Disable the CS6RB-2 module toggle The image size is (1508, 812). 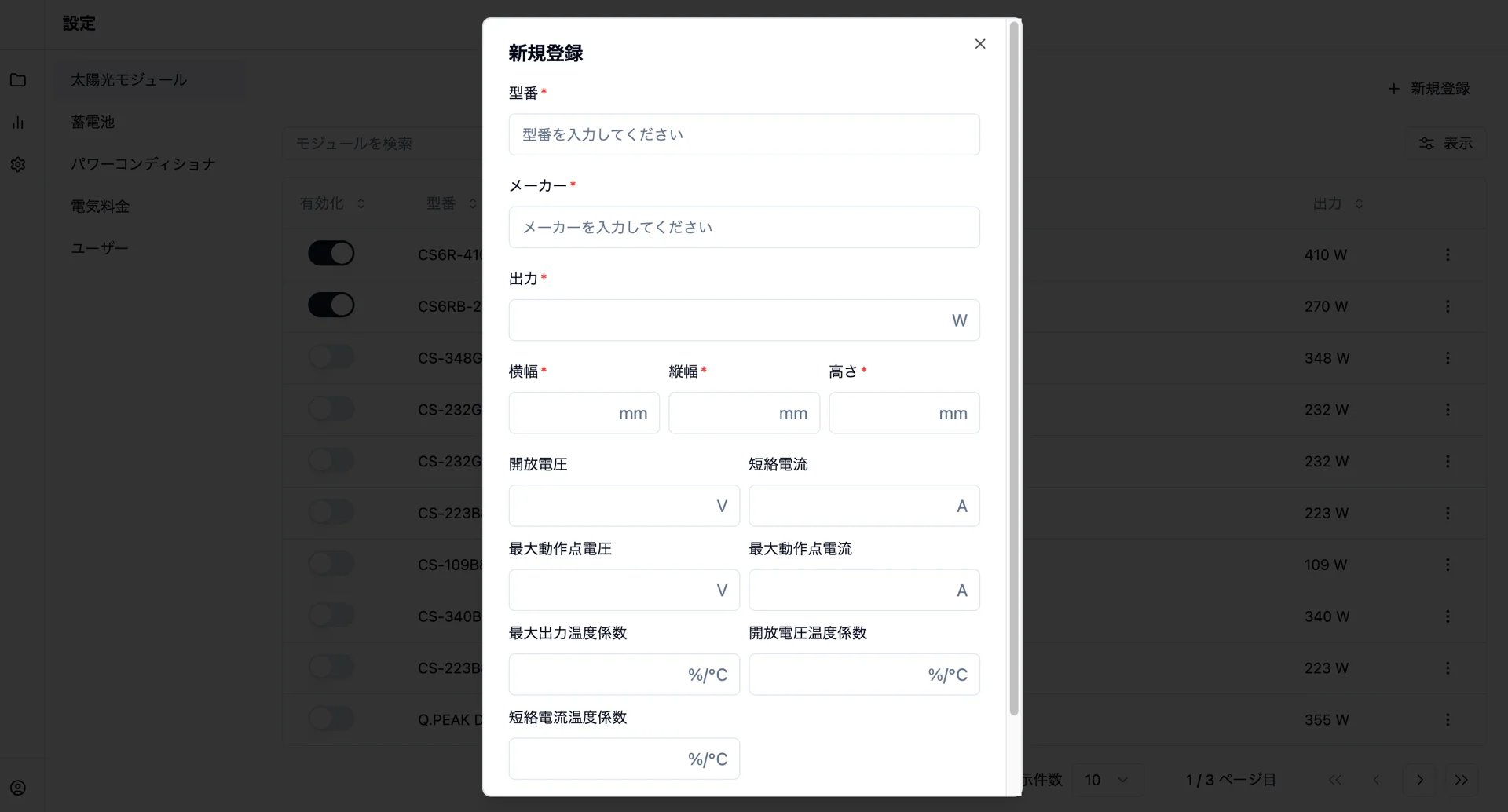[x=331, y=305]
